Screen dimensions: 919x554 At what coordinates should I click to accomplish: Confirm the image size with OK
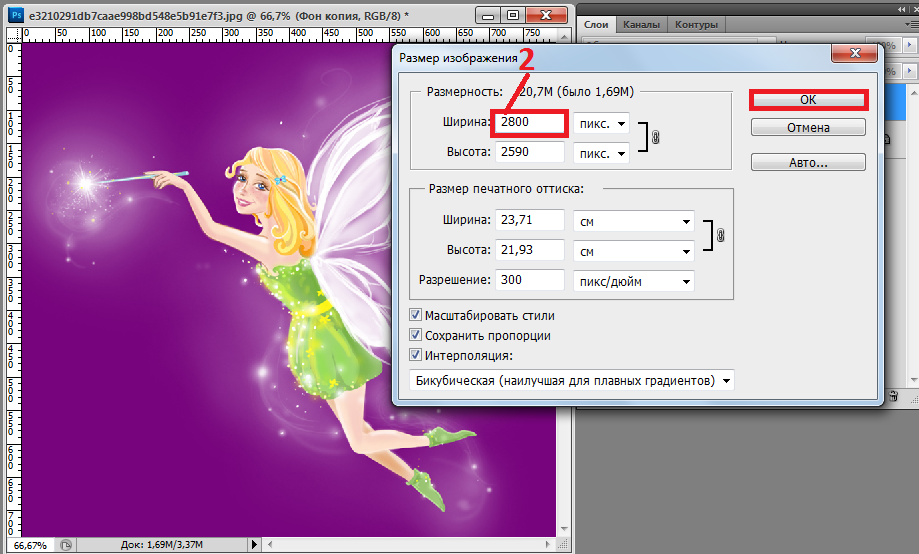coord(808,100)
